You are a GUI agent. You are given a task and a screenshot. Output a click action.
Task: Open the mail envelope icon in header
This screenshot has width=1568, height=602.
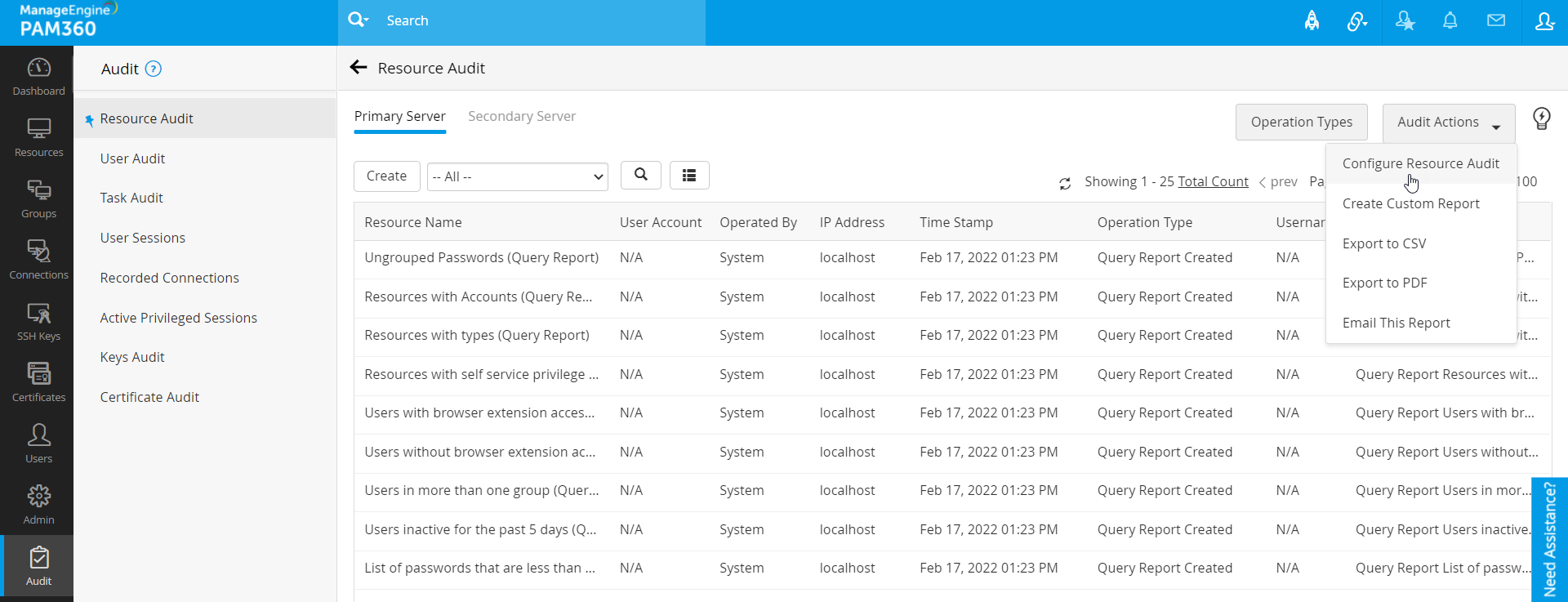pos(1495,21)
